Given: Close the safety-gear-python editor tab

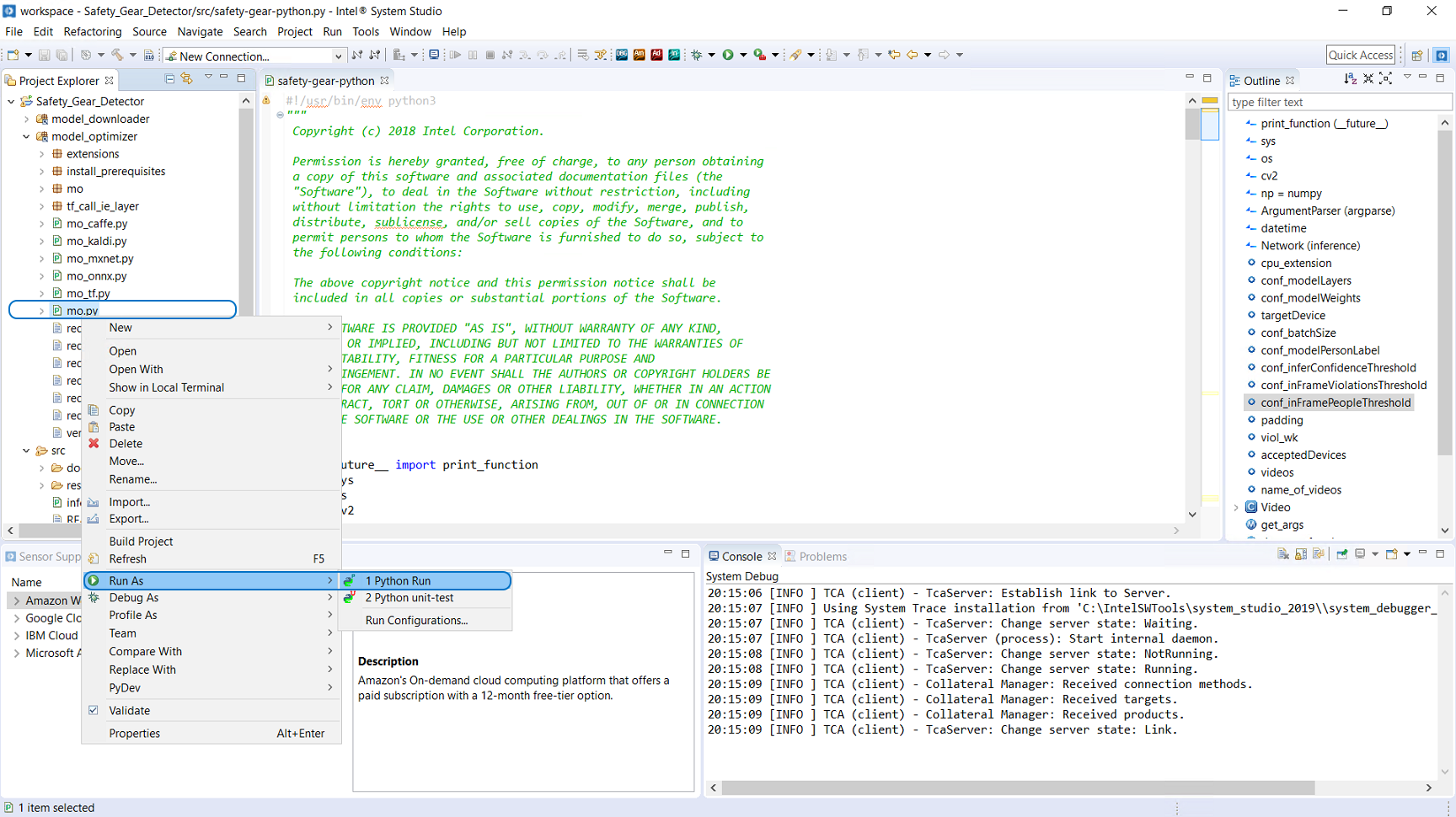Looking at the screenshot, I should pyautogui.click(x=384, y=81).
